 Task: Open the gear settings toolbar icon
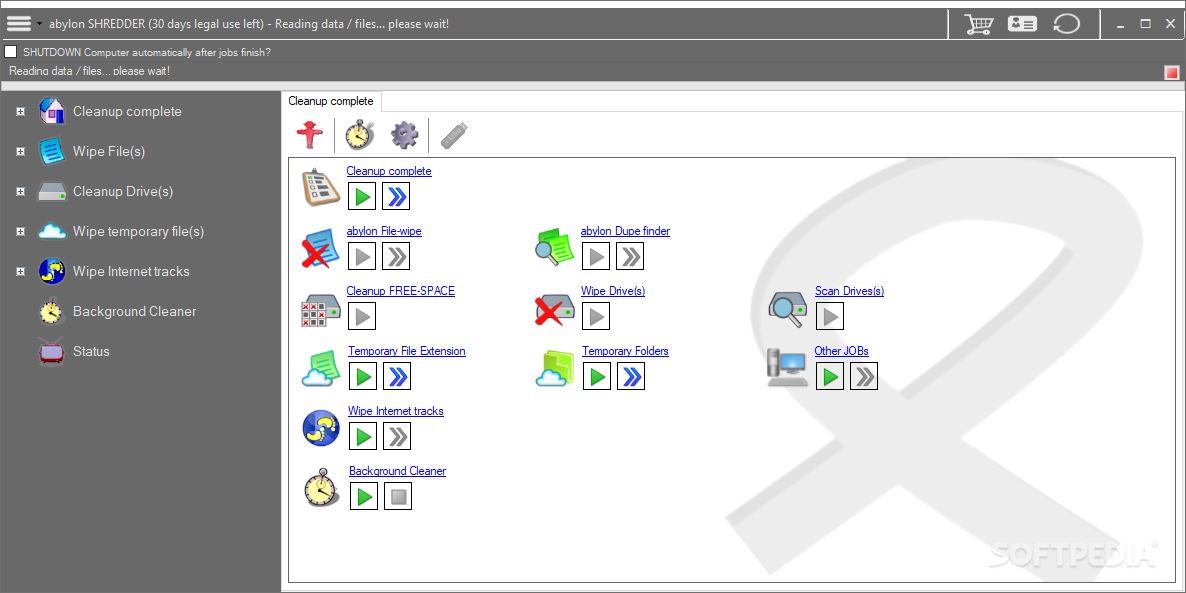(404, 135)
